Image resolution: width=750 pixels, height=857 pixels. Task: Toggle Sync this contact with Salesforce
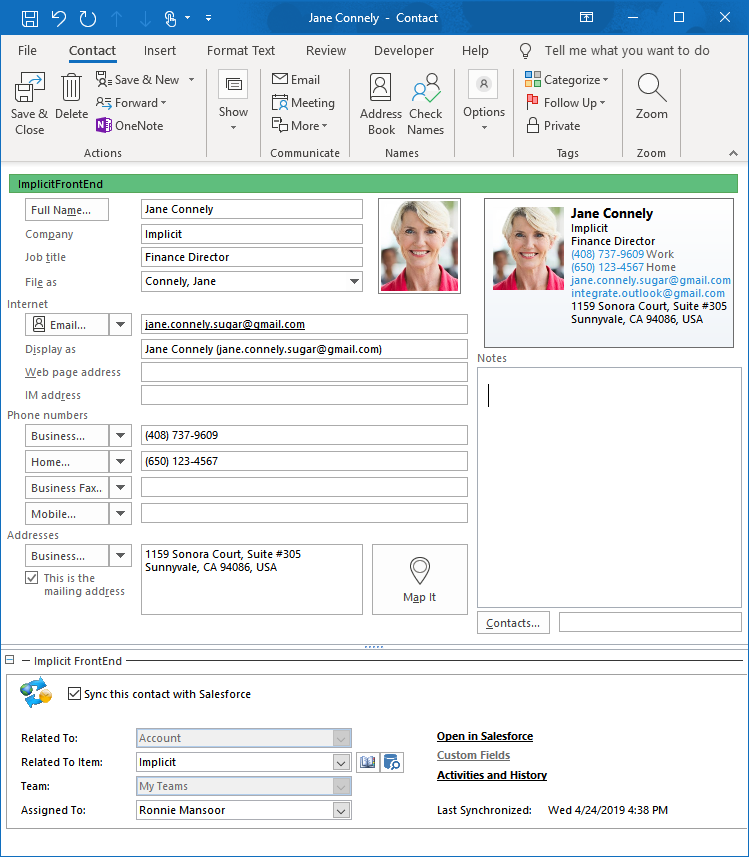(x=75, y=694)
